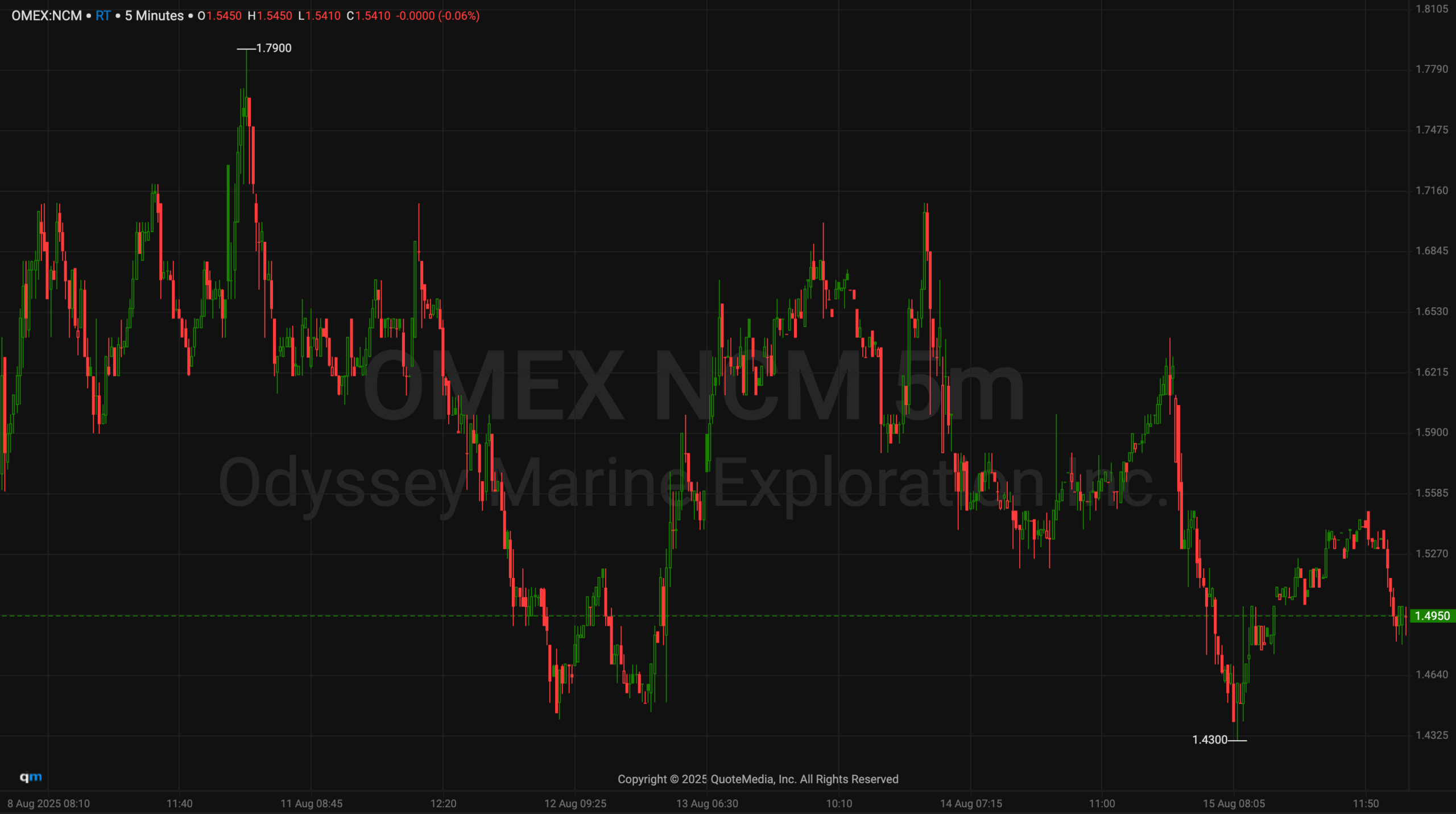Click the change value -0.0000 (-0.06%)

437,16
